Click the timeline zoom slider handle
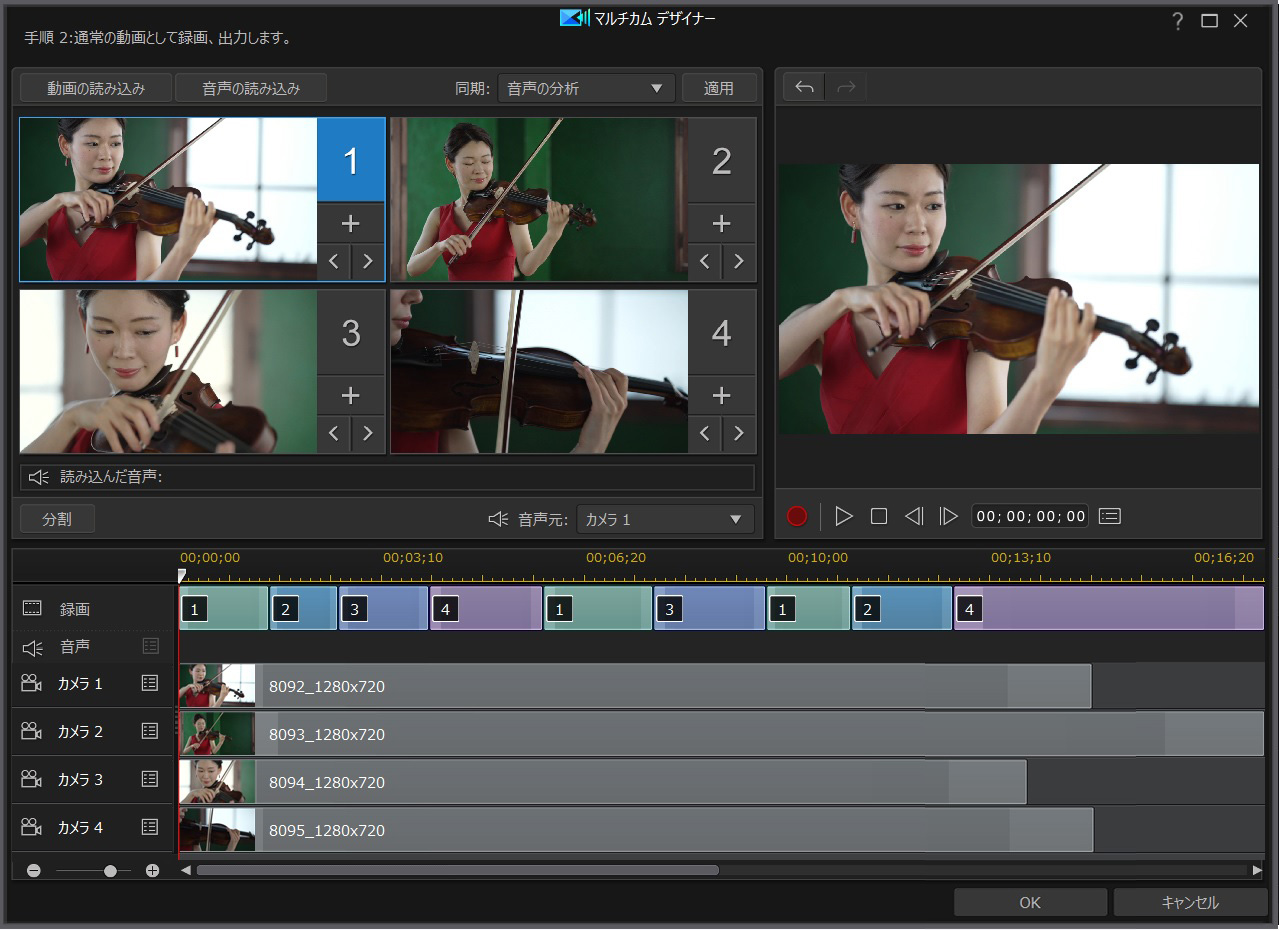The image size is (1279, 930). click(110, 871)
